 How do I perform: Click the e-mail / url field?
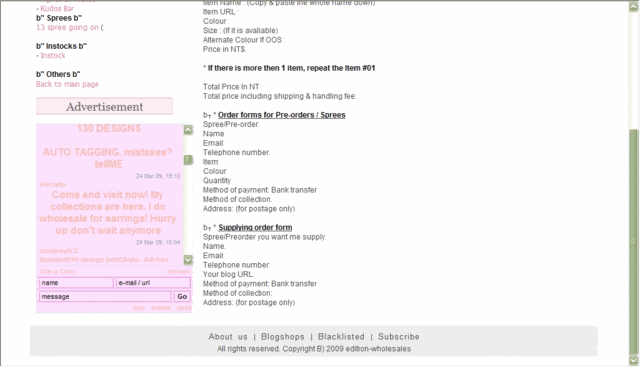[153, 282]
